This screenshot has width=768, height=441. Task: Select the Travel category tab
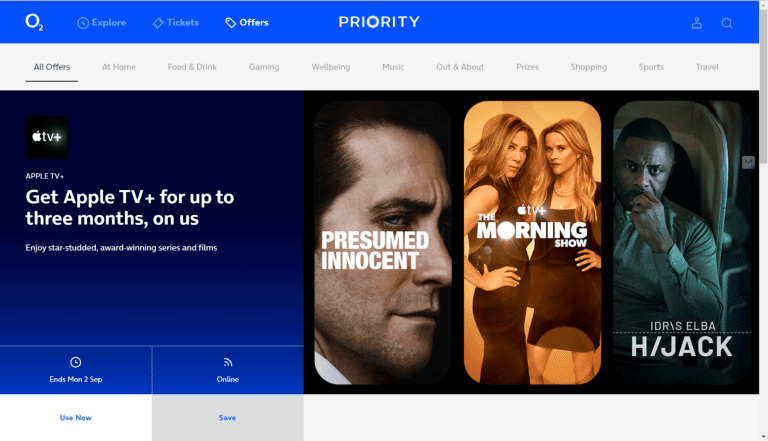[x=707, y=67]
